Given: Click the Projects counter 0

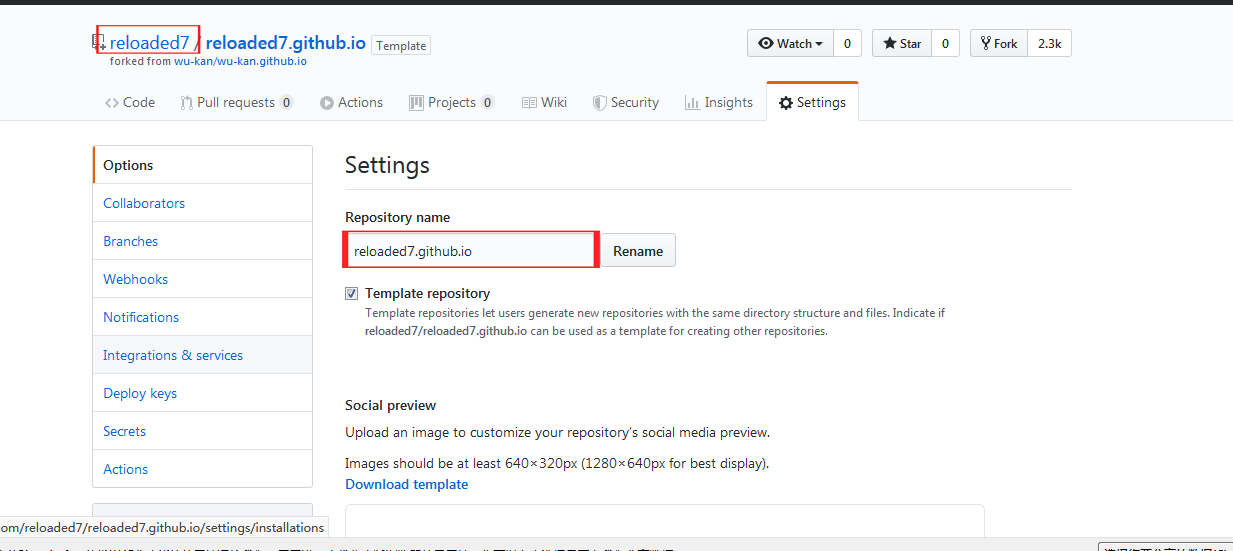Looking at the screenshot, I should click(488, 103).
